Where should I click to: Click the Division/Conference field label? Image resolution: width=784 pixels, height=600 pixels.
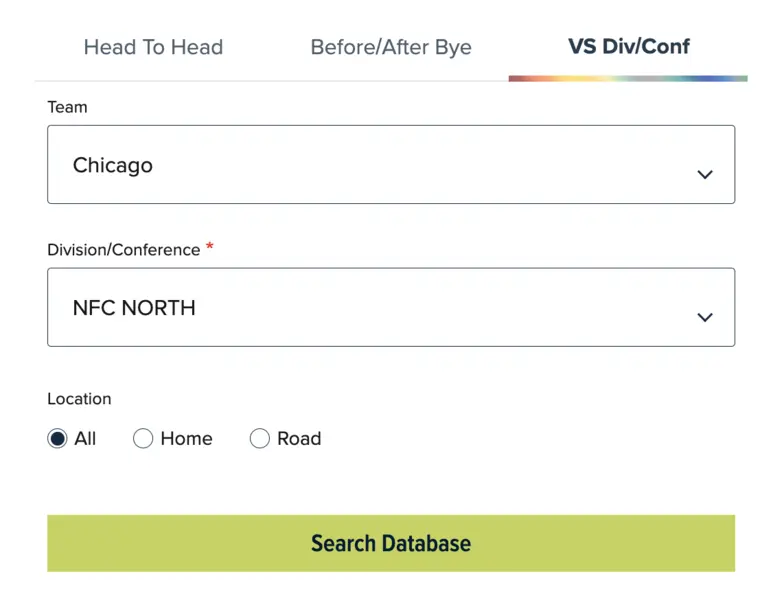124,250
